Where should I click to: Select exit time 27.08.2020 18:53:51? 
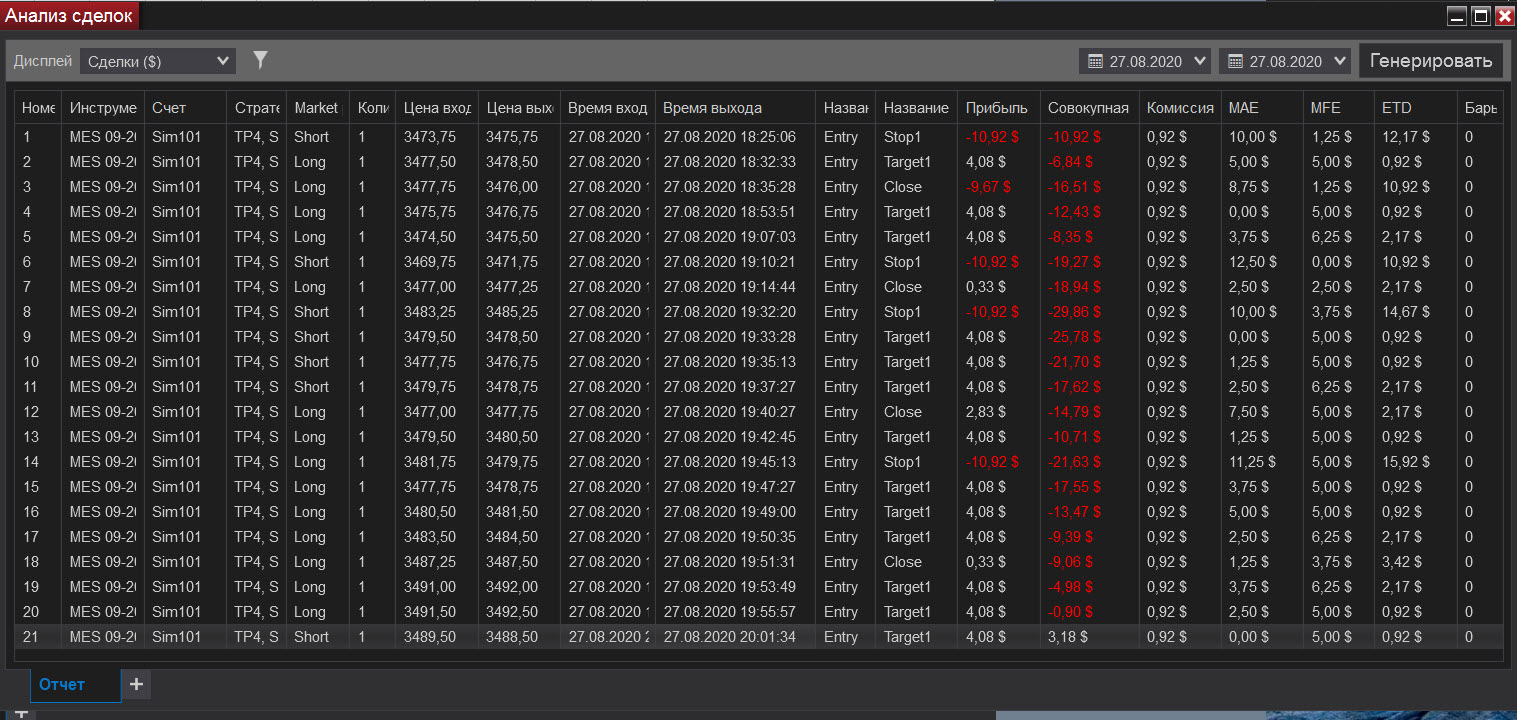(x=730, y=212)
